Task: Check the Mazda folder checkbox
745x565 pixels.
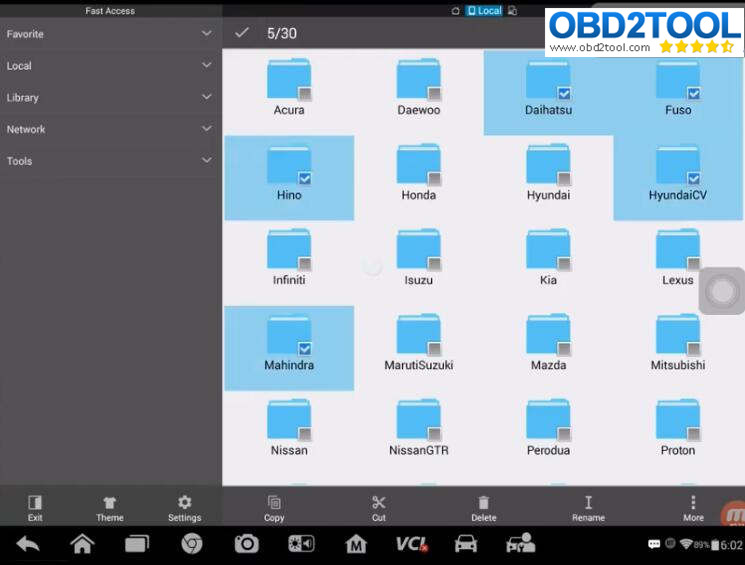Action: tap(564, 349)
